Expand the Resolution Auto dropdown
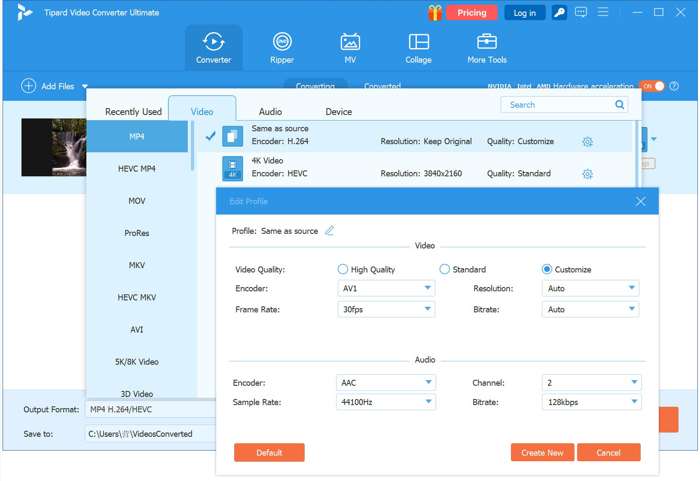700x481 pixels. pos(590,288)
